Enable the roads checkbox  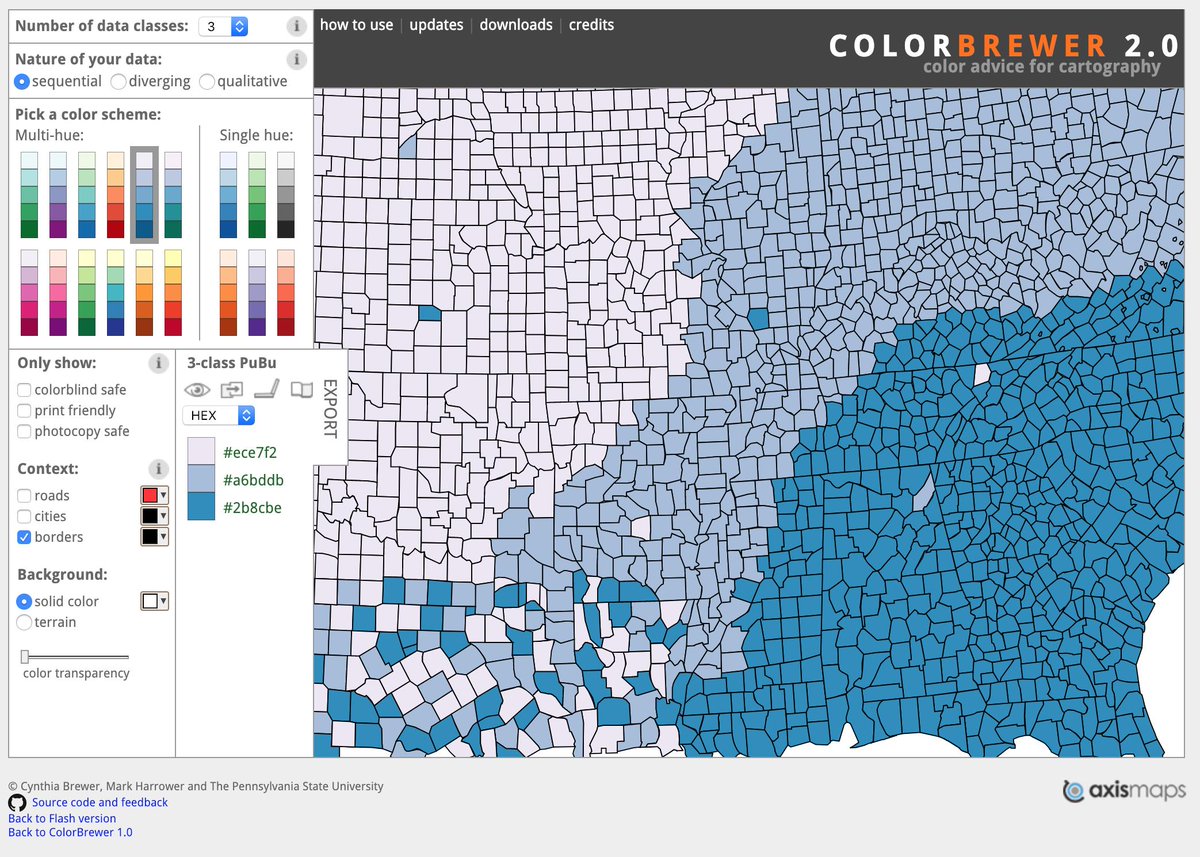(x=24, y=496)
